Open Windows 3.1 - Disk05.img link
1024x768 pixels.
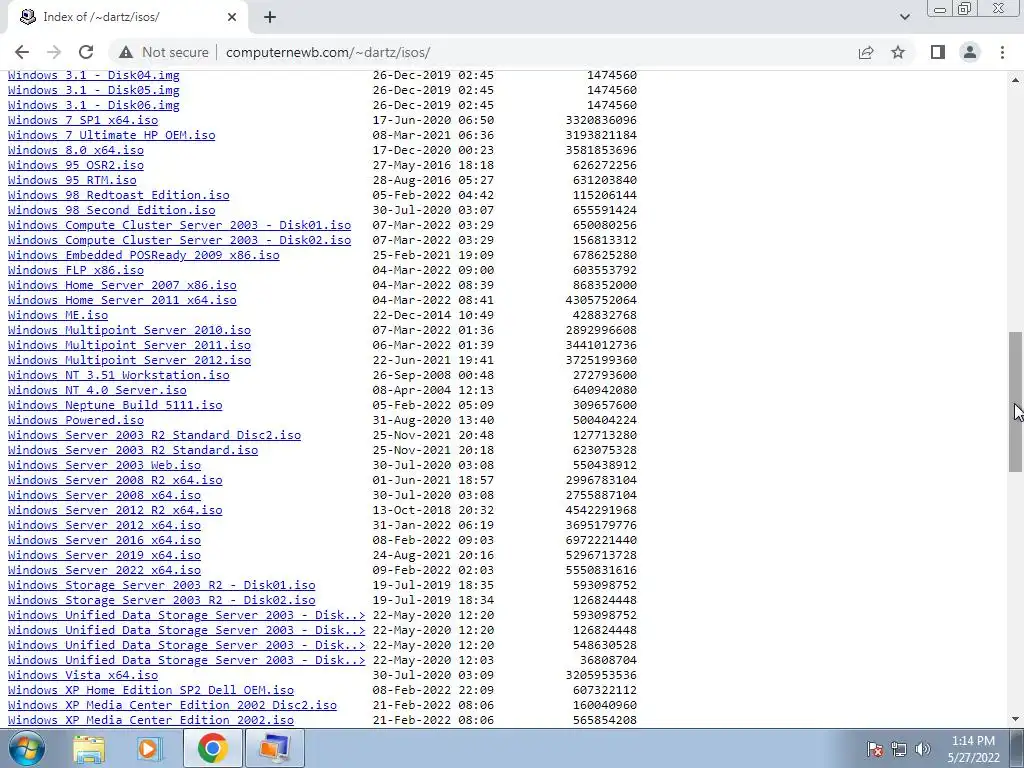[x=93, y=90]
